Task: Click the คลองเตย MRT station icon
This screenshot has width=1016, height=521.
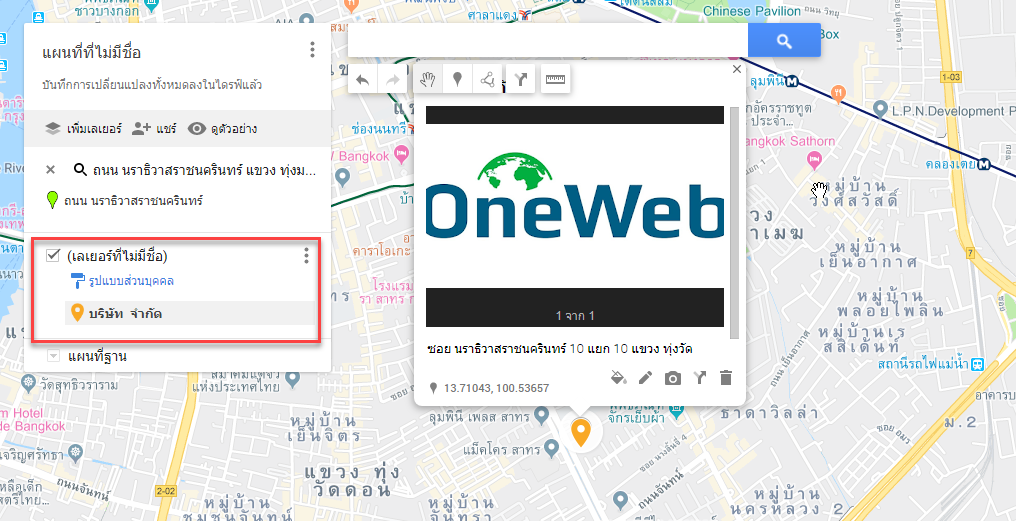Action: [985, 164]
